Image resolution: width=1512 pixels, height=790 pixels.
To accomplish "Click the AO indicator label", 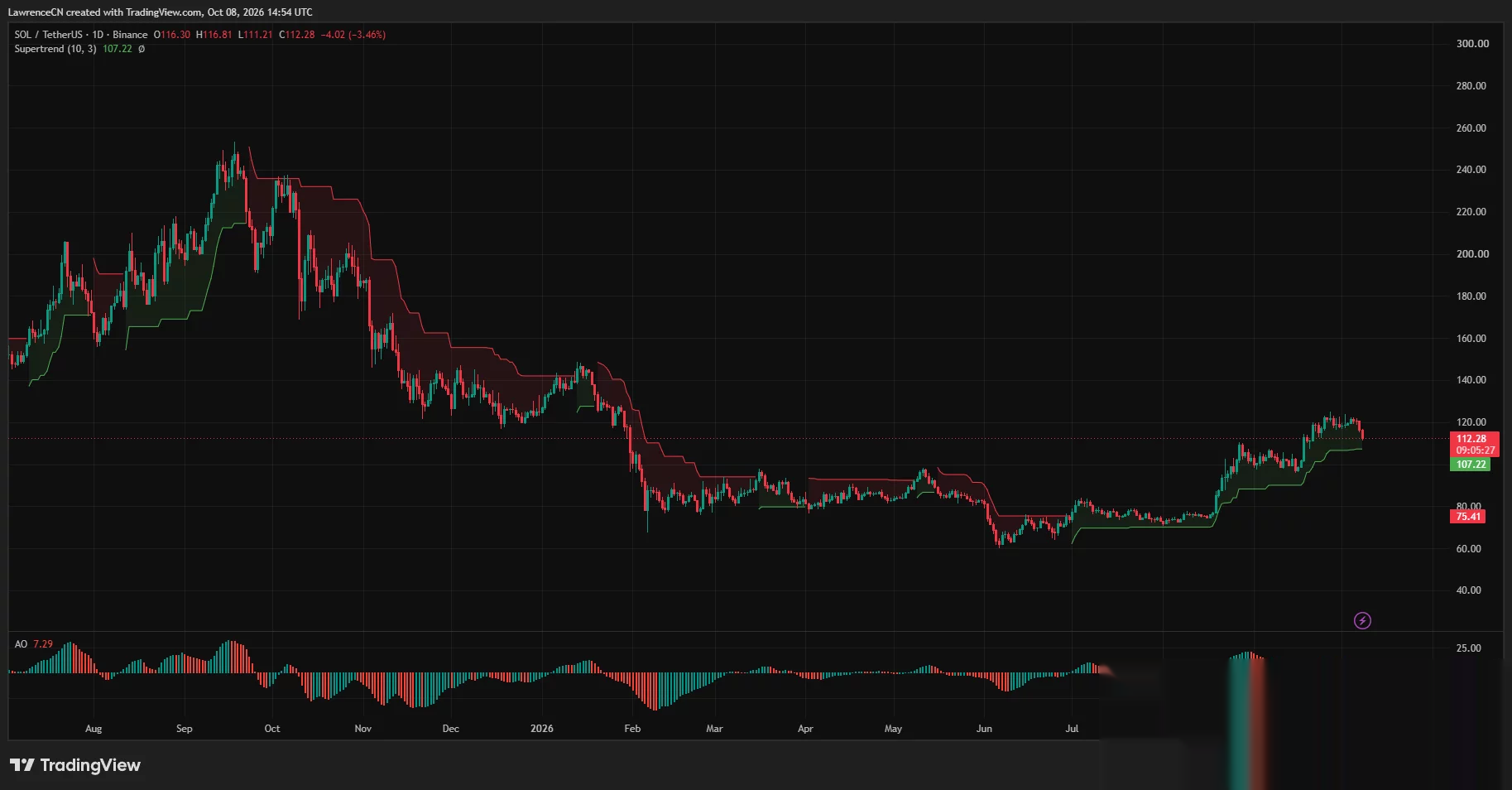I will coord(21,644).
